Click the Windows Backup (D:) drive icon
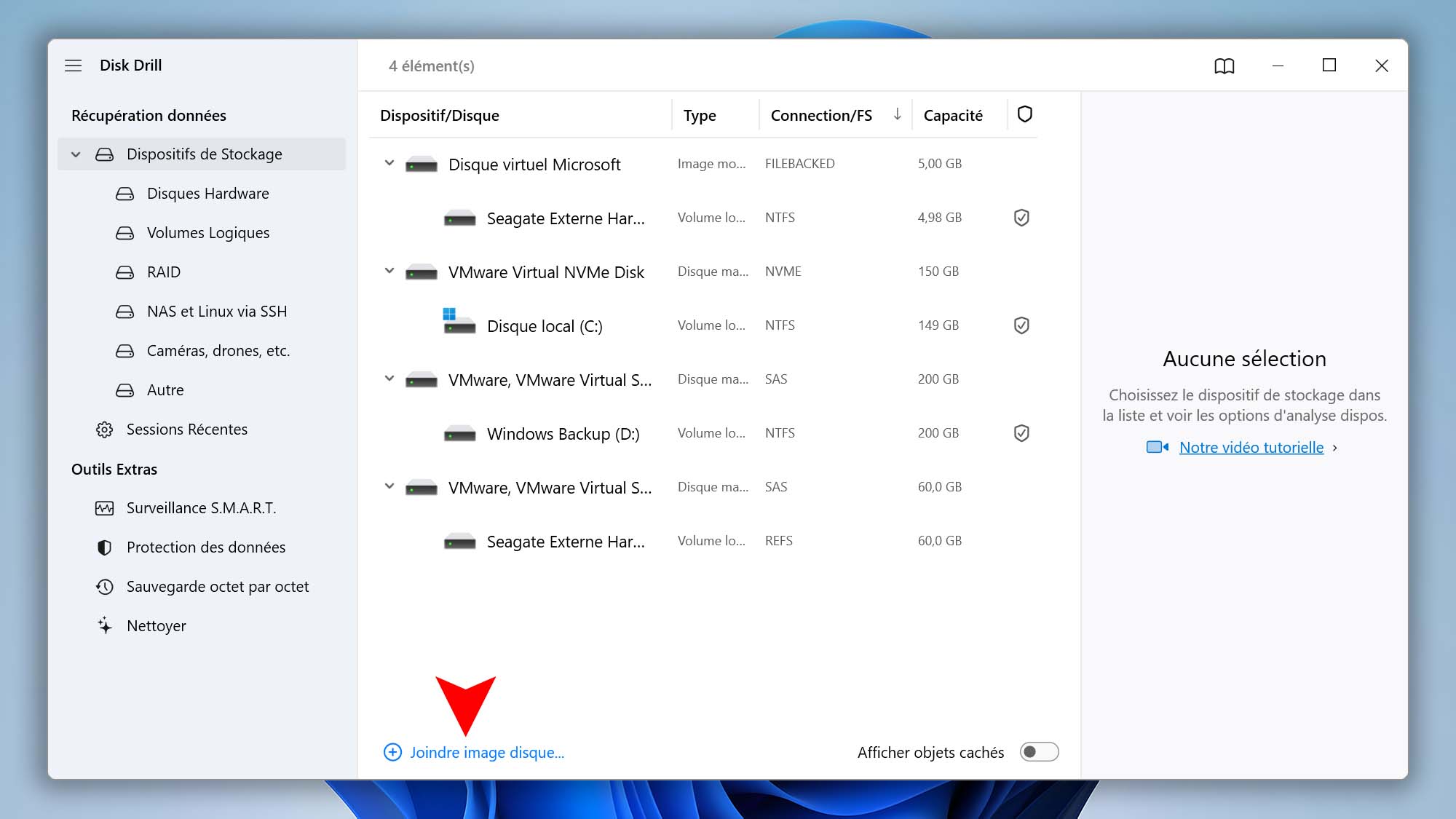Screen dimensions: 1456x819 click(459, 434)
